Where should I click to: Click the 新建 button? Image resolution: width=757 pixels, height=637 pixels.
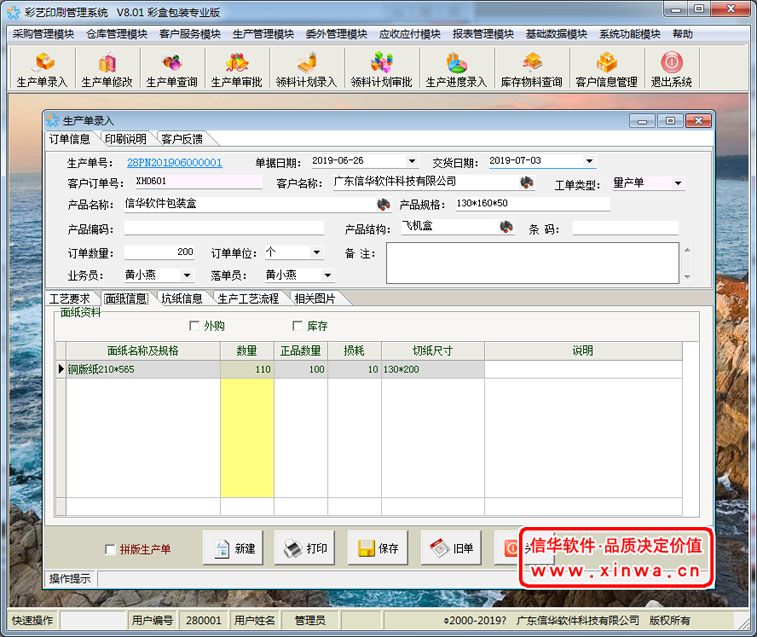click(x=233, y=548)
